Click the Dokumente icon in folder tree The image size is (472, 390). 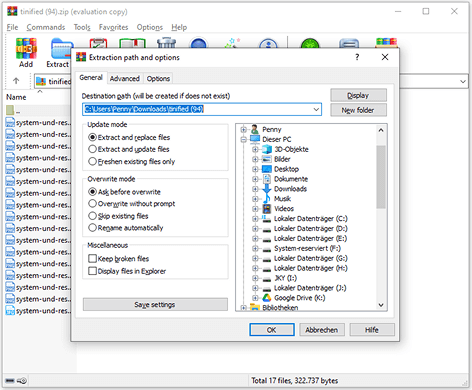(267, 179)
